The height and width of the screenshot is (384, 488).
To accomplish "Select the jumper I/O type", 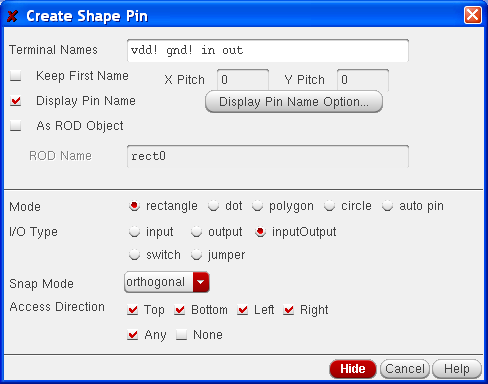I will tap(196, 255).
